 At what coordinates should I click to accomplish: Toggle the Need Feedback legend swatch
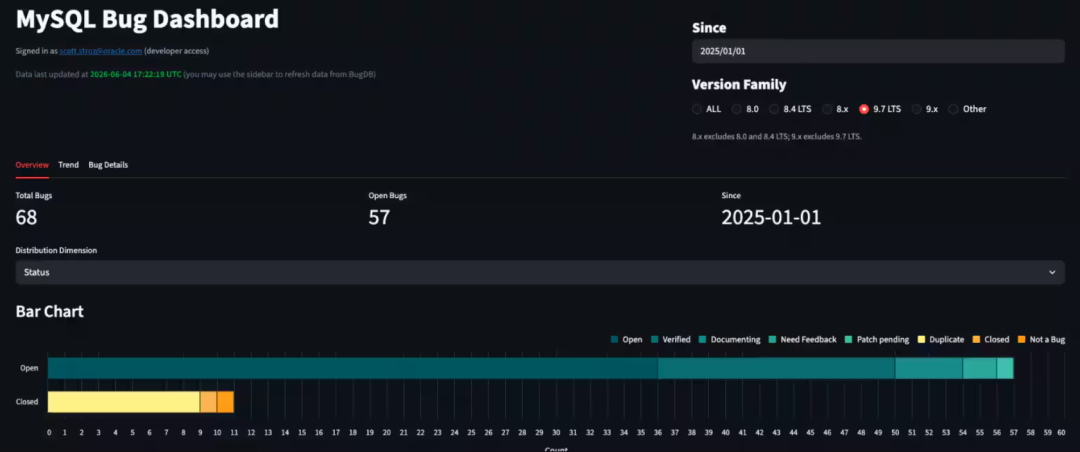pos(772,340)
